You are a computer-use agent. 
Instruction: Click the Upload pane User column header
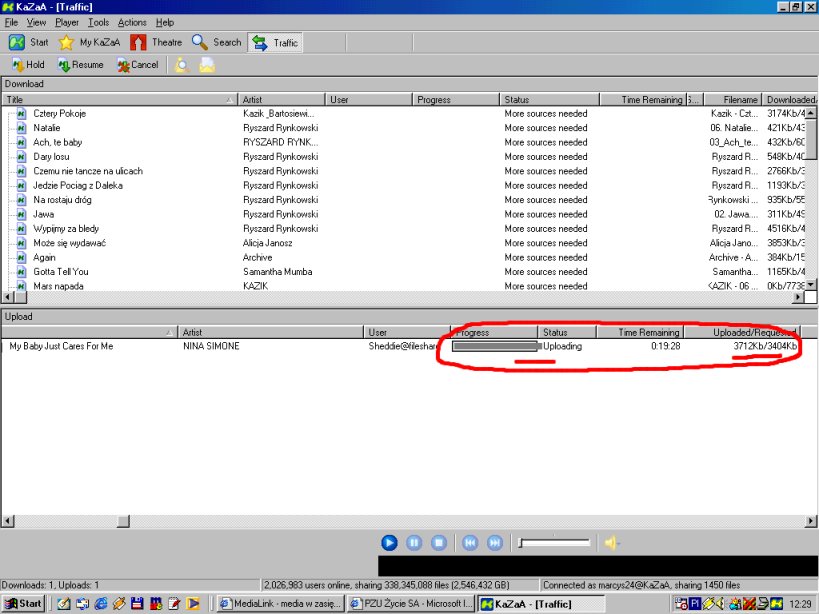[407, 332]
